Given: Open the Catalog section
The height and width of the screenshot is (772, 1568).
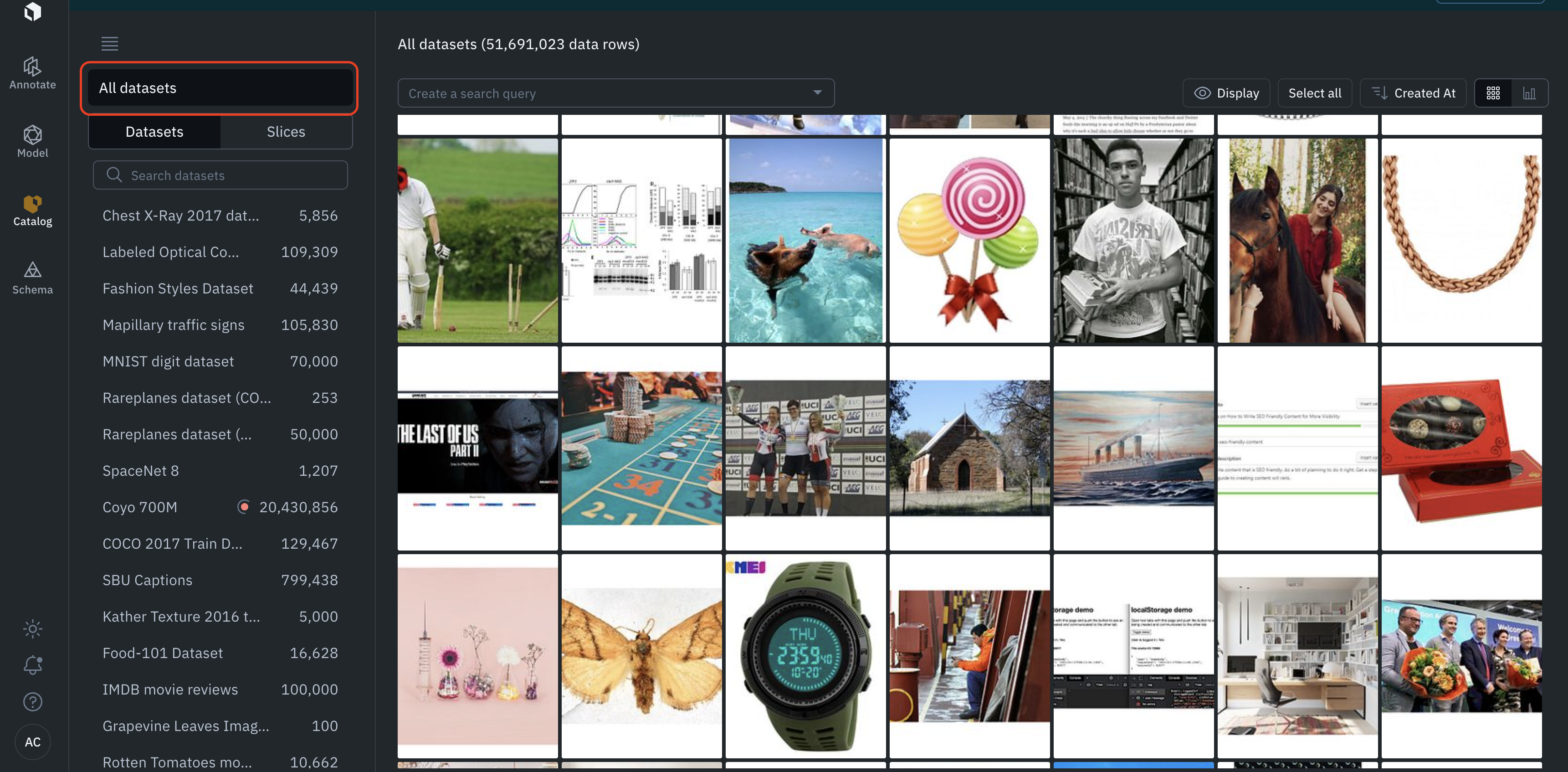Looking at the screenshot, I should [x=32, y=210].
